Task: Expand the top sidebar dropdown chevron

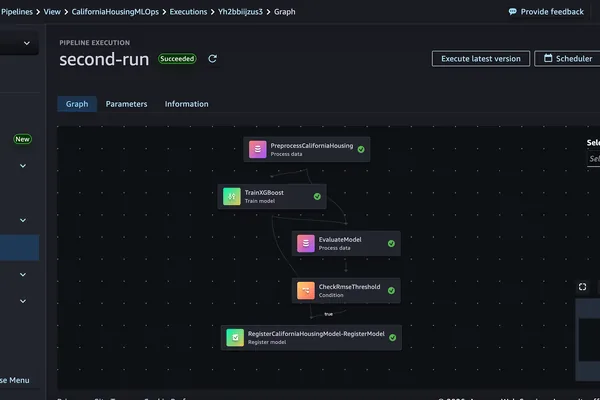Action: [27, 43]
